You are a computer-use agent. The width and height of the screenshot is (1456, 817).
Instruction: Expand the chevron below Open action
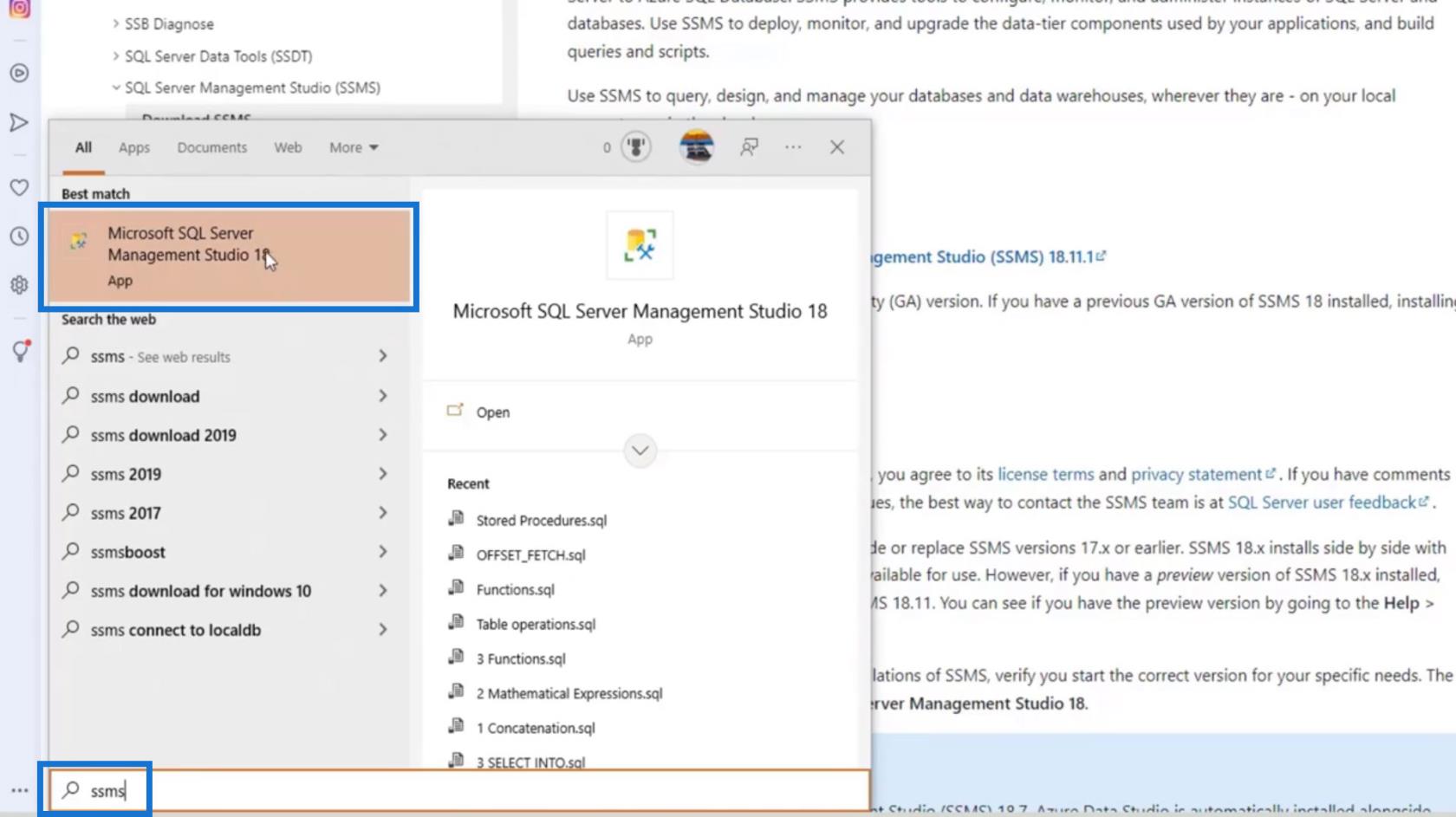tap(640, 451)
